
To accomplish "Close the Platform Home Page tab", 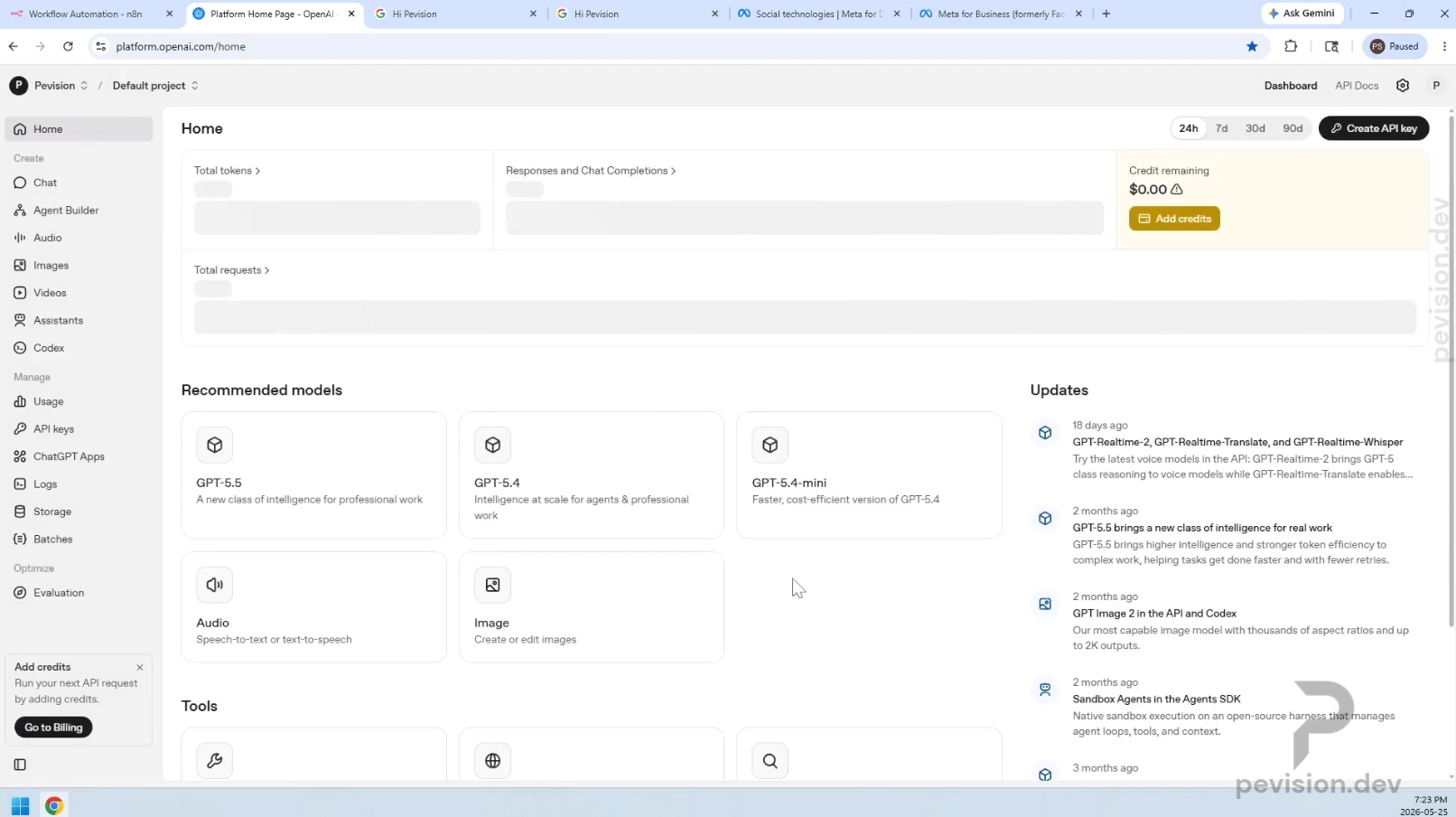I will pos(351,14).
